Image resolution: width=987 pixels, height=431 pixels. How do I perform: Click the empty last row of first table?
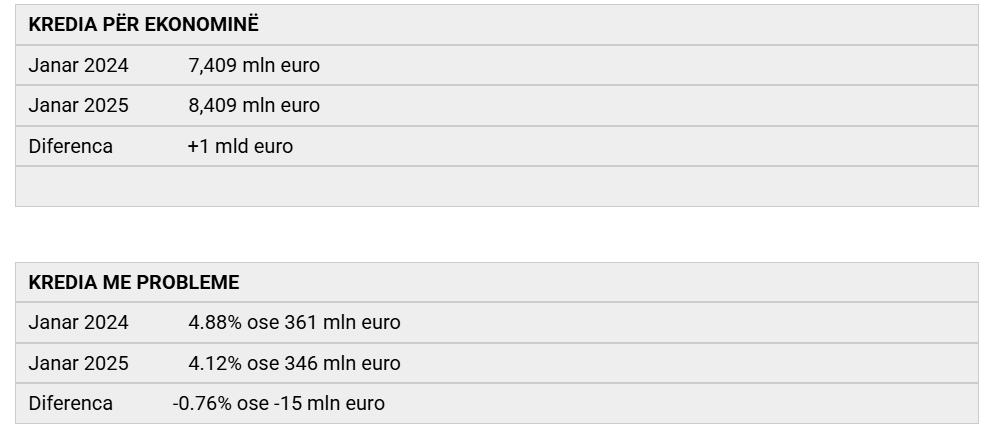pyautogui.click(x=497, y=186)
